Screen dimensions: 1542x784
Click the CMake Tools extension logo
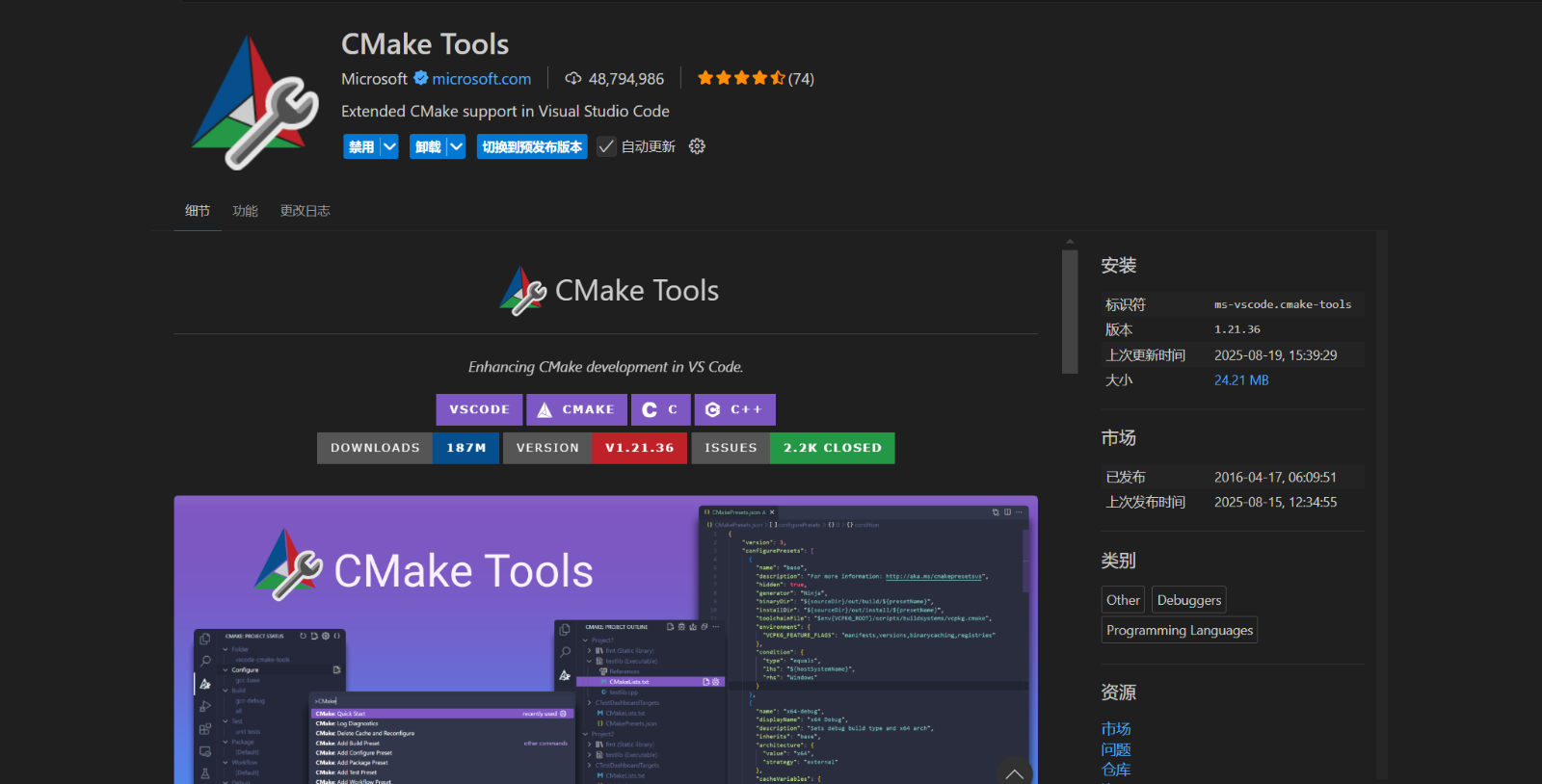(255, 103)
